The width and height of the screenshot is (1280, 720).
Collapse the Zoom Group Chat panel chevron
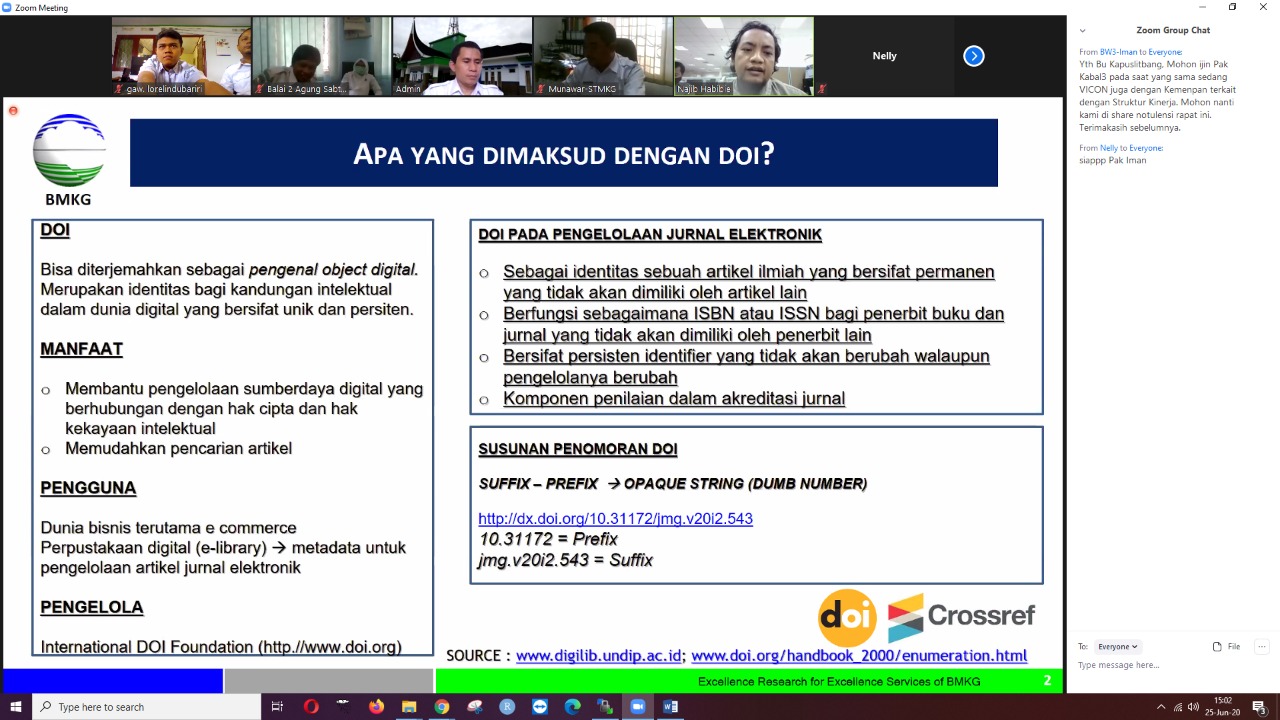coord(1082,31)
